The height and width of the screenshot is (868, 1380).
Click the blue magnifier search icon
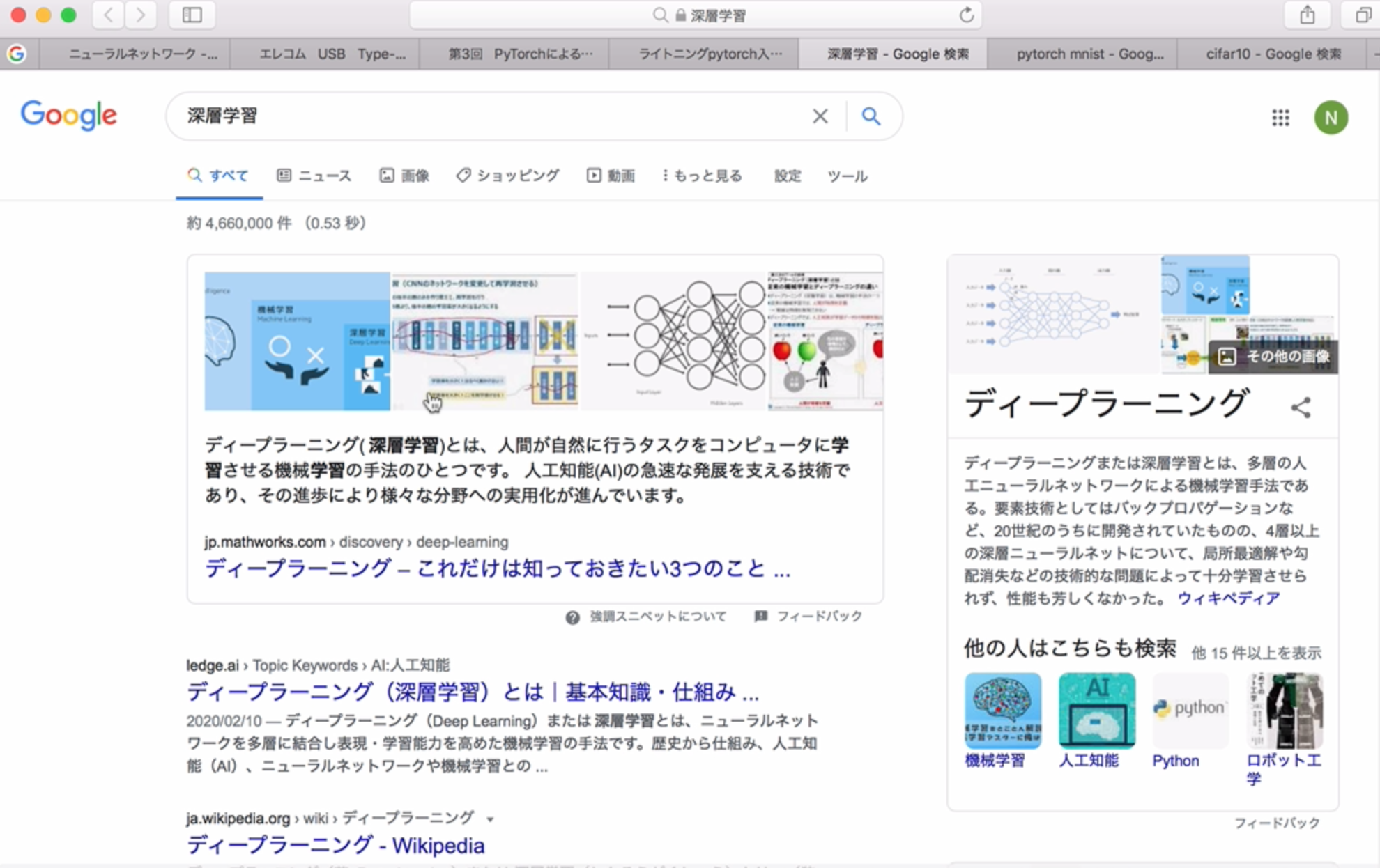871,116
